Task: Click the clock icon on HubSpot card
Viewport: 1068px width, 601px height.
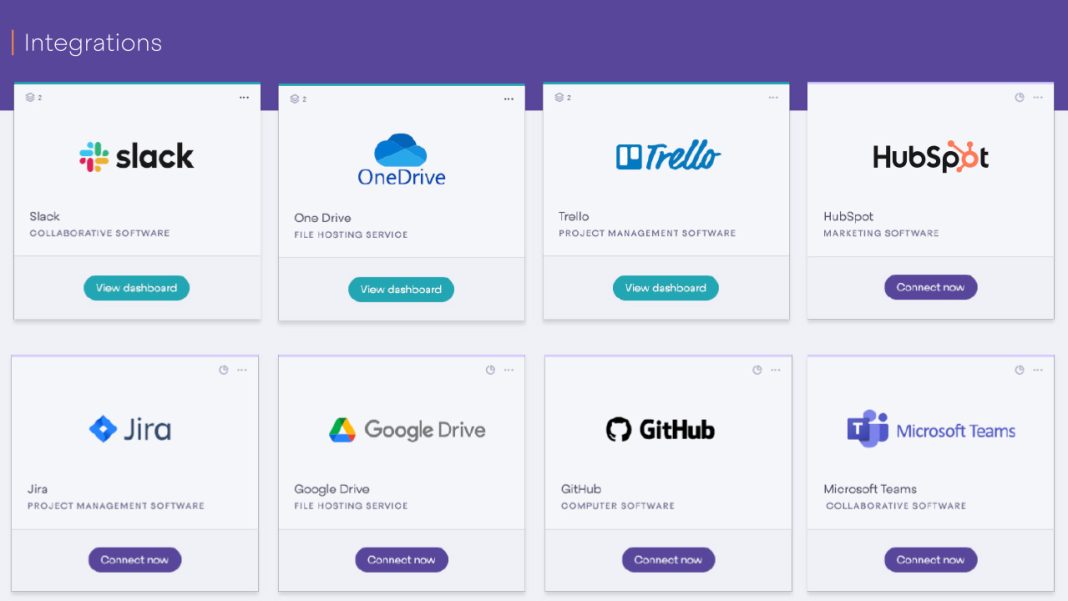Action: 1020,97
